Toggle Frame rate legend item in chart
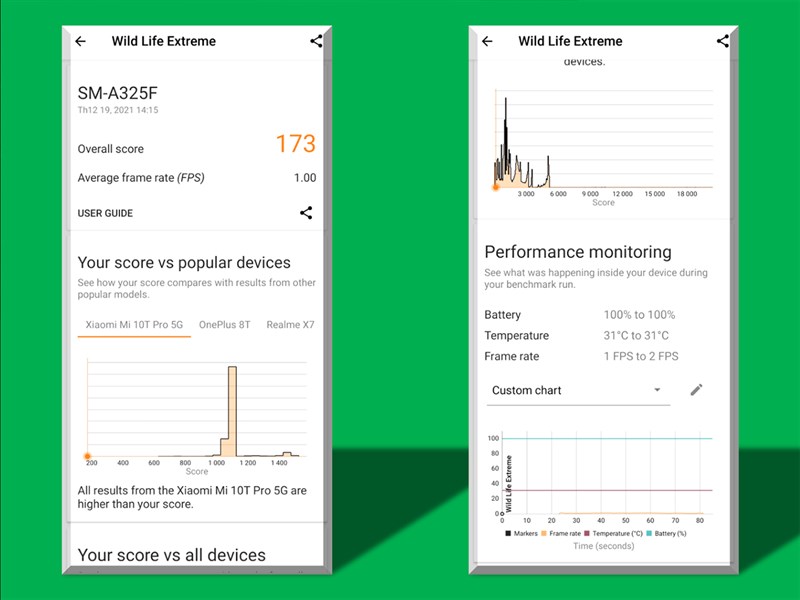This screenshot has height=600, width=800. click(561, 534)
